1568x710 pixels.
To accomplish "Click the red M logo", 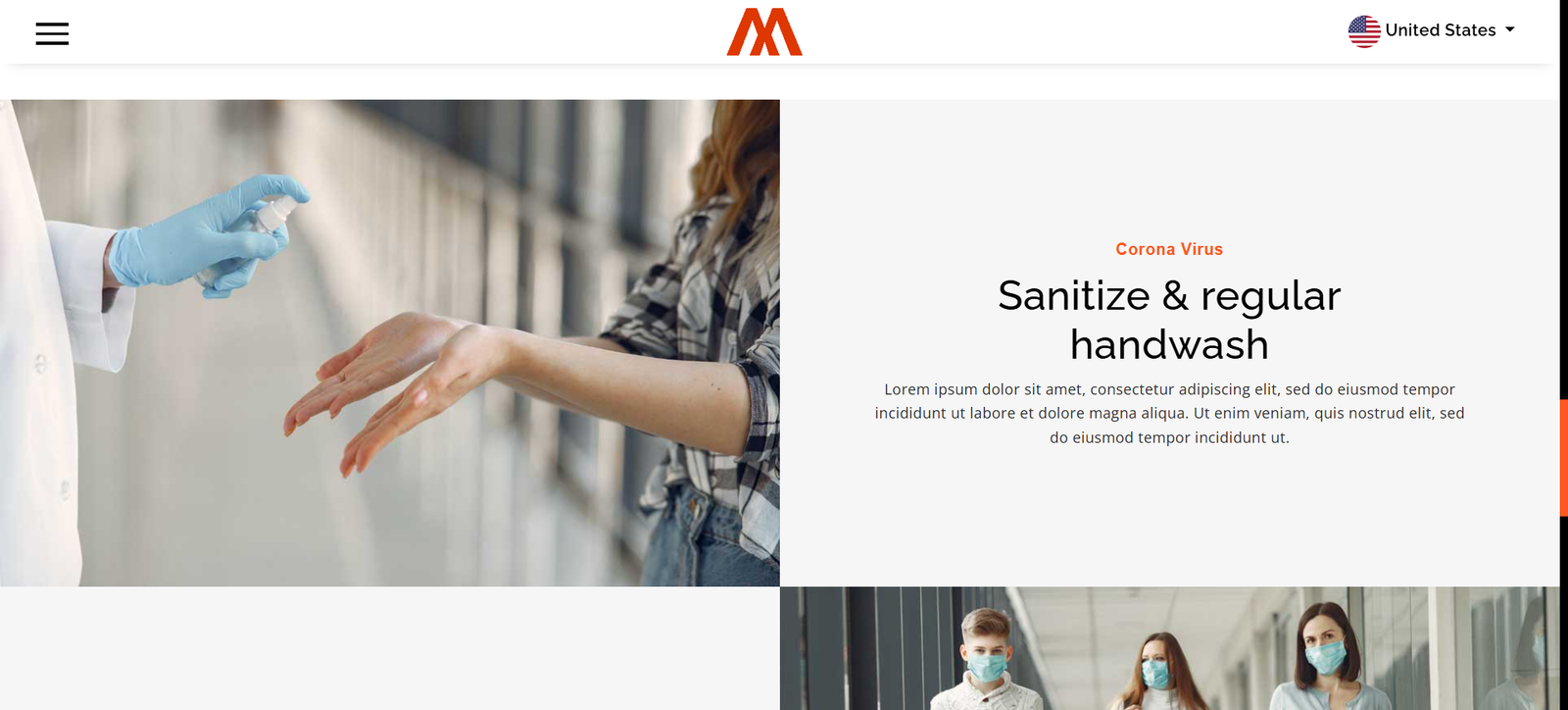I will [x=764, y=31].
